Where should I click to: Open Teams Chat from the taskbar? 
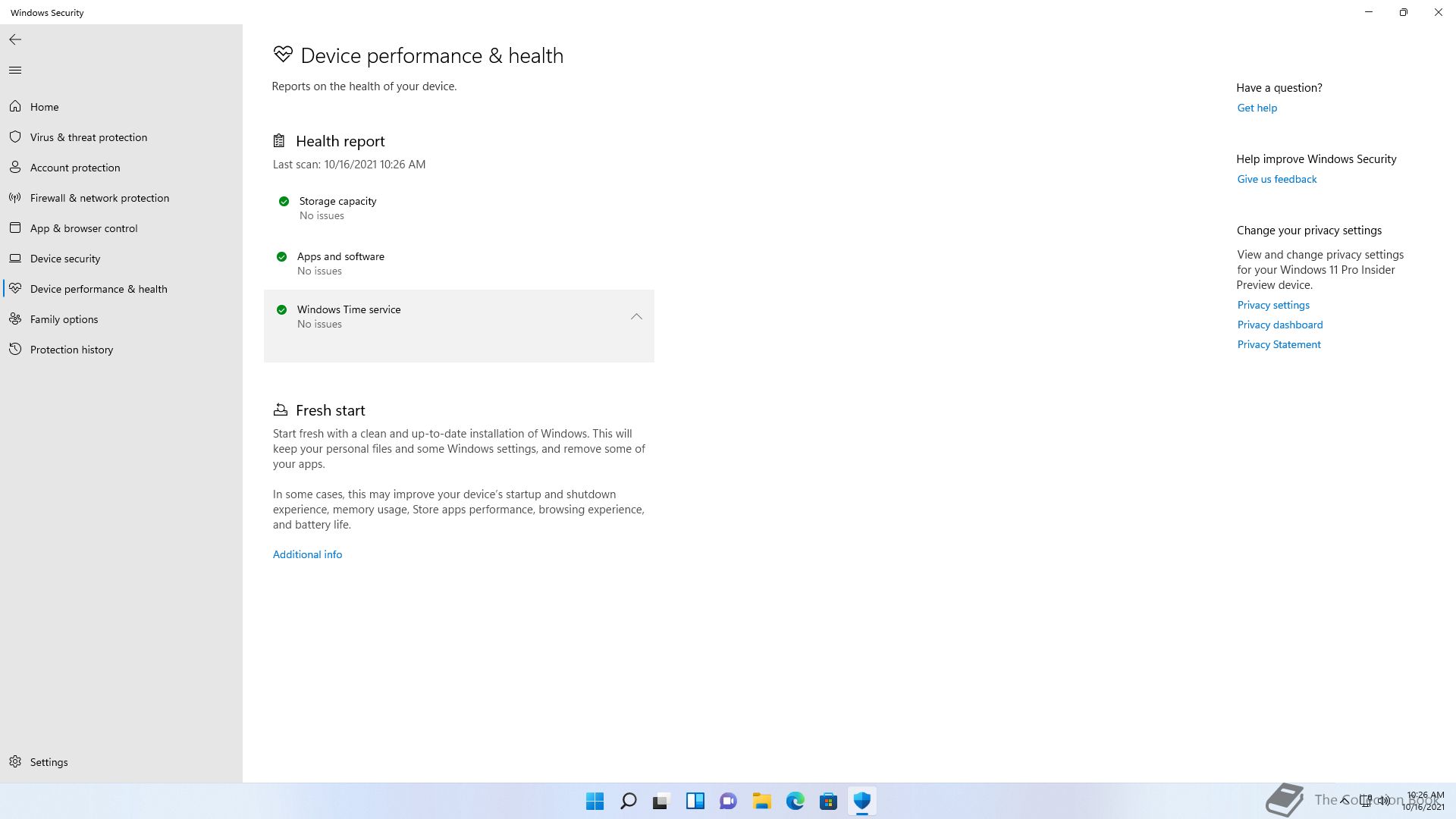[729, 801]
